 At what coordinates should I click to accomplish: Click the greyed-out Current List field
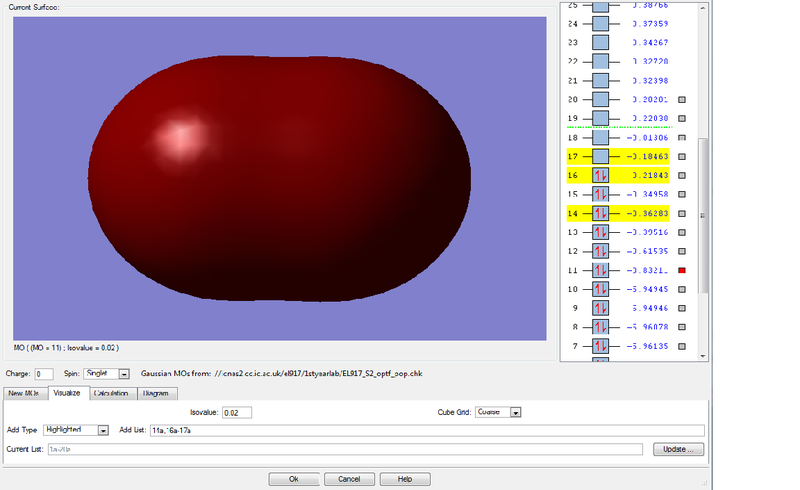[345, 449]
